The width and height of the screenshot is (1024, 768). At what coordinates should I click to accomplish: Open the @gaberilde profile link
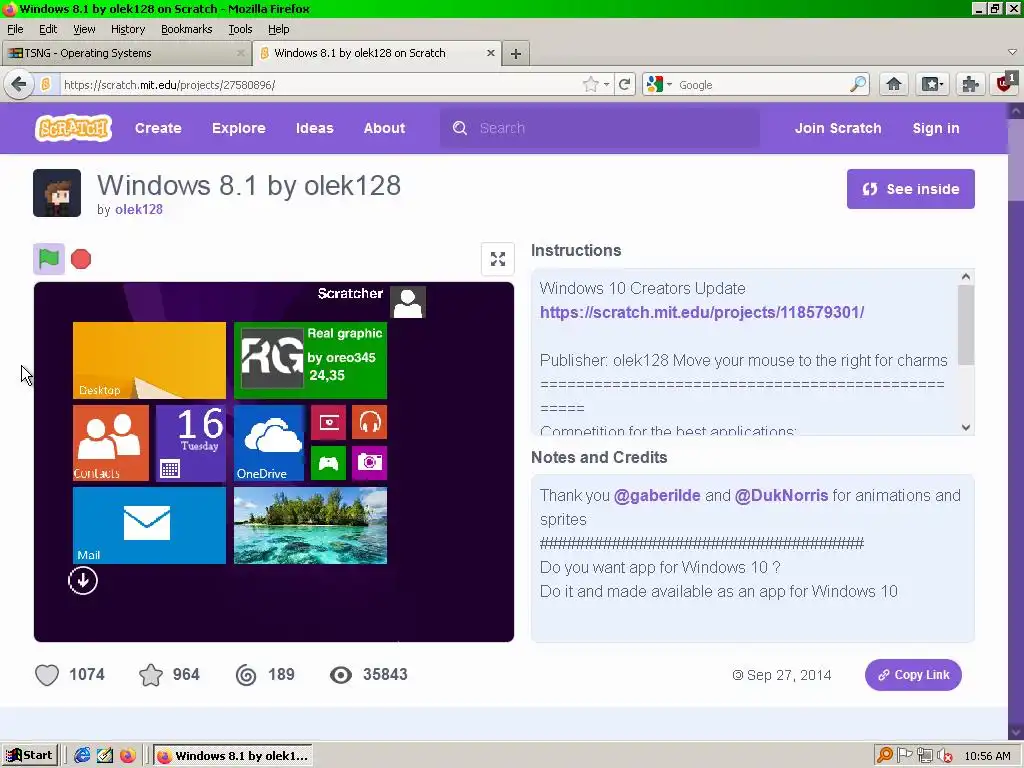(657, 496)
